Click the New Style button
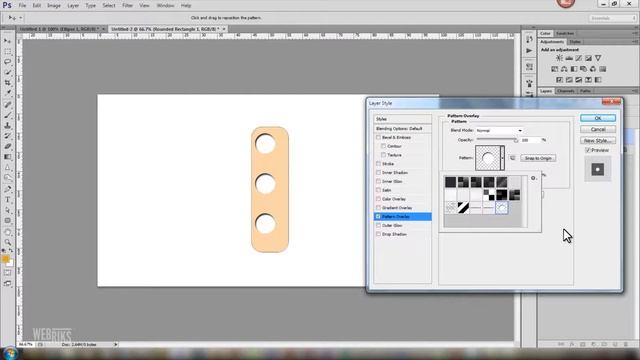The width and height of the screenshot is (640, 360). click(x=598, y=140)
